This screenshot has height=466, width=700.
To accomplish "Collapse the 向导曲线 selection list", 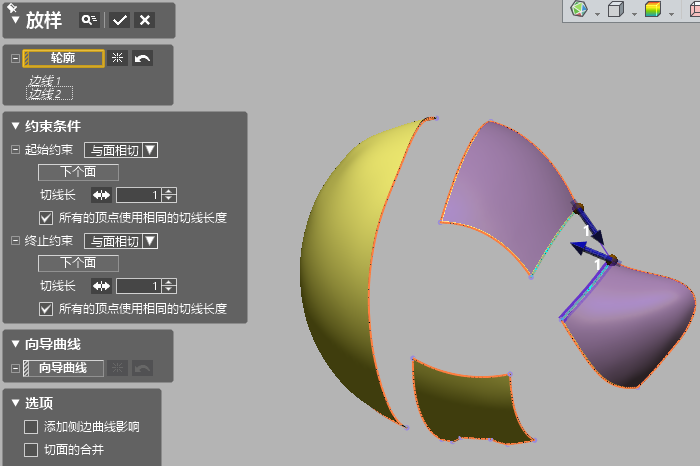I will click(x=15, y=368).
